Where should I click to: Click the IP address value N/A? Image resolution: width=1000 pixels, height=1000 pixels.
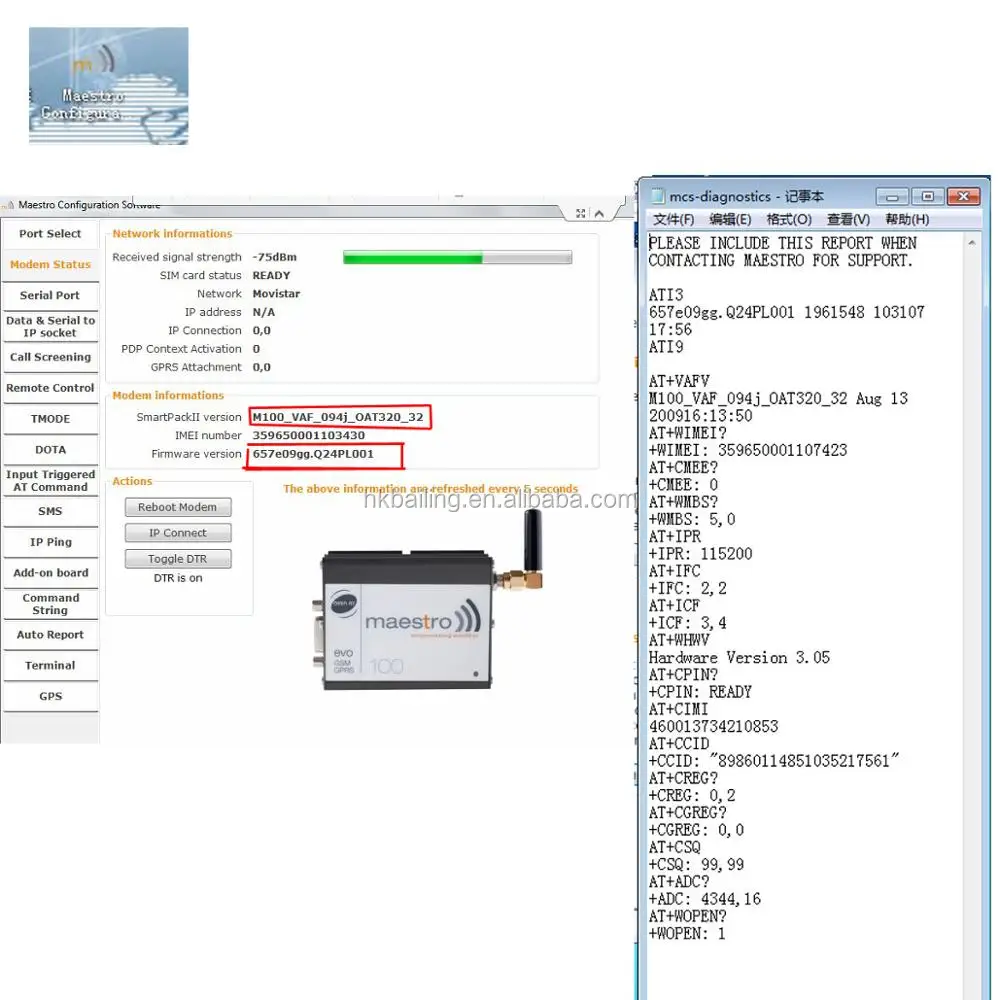pos(264,313)
